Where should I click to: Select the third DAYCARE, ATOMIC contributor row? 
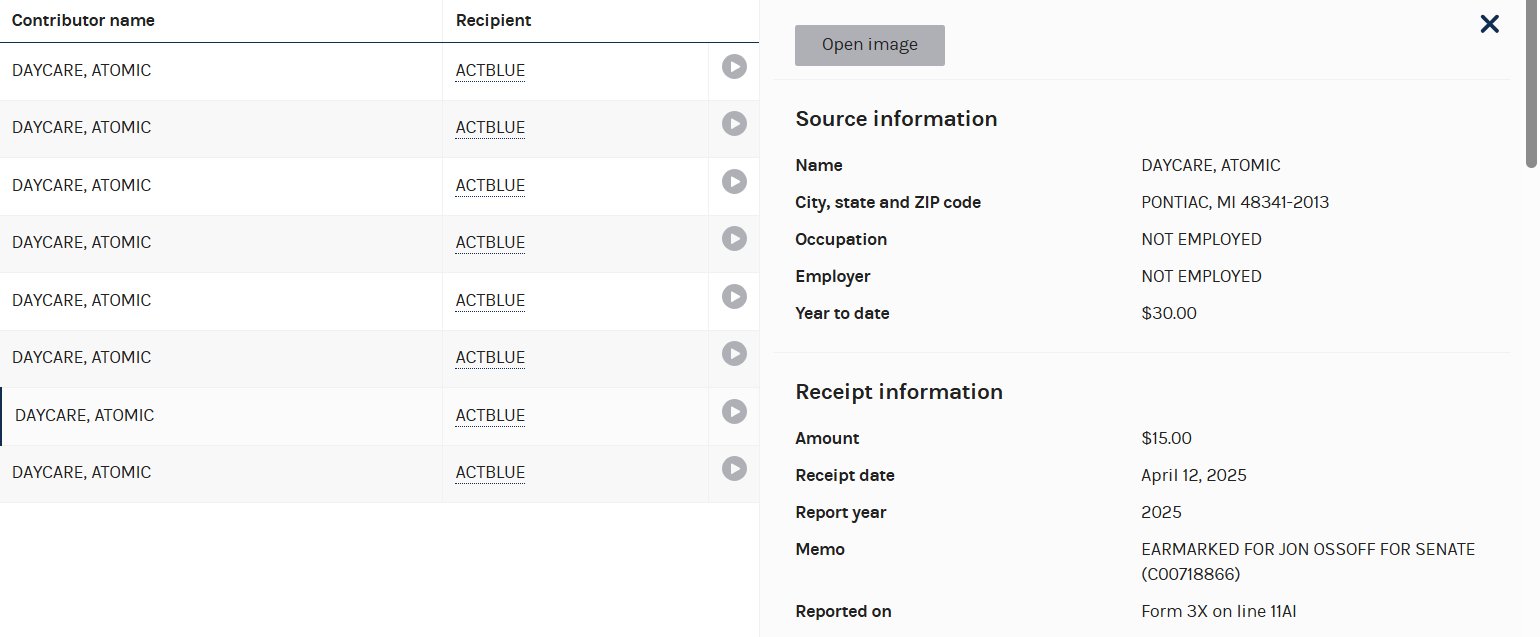(x=82, y=185)
